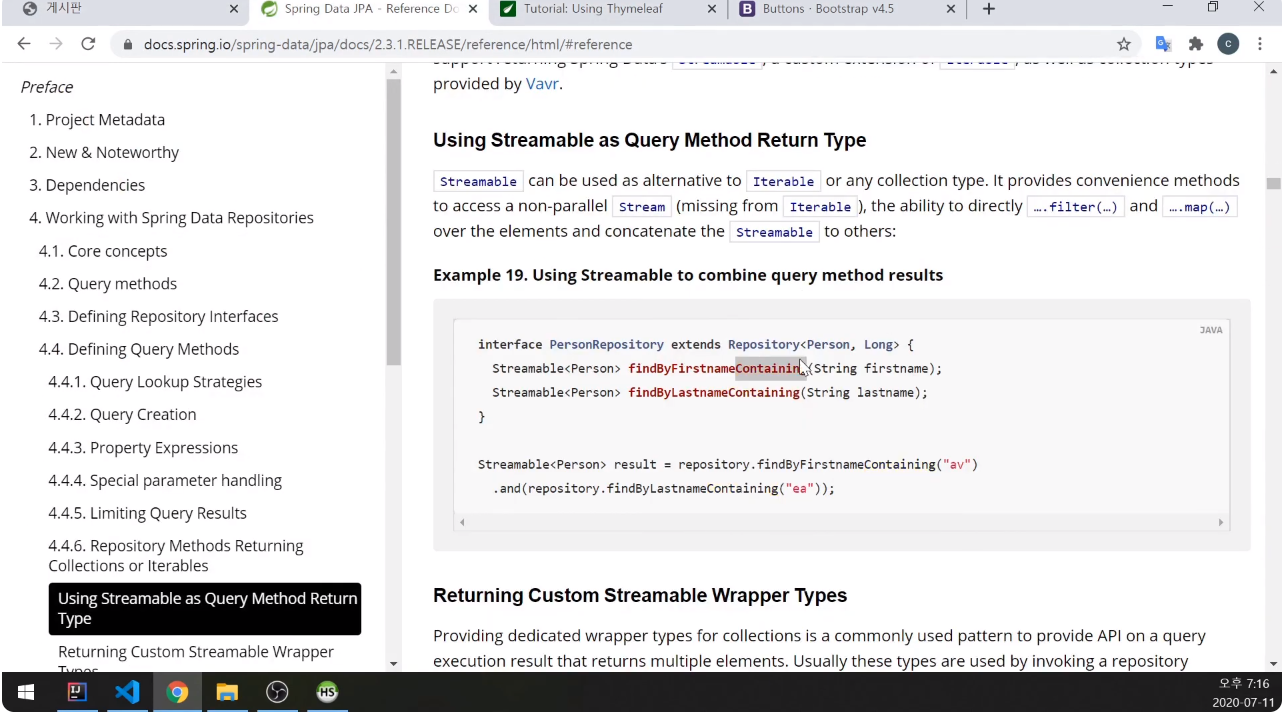Open the Google Translate extension icon
The image size is (1286, 712).
point(1163,44)
